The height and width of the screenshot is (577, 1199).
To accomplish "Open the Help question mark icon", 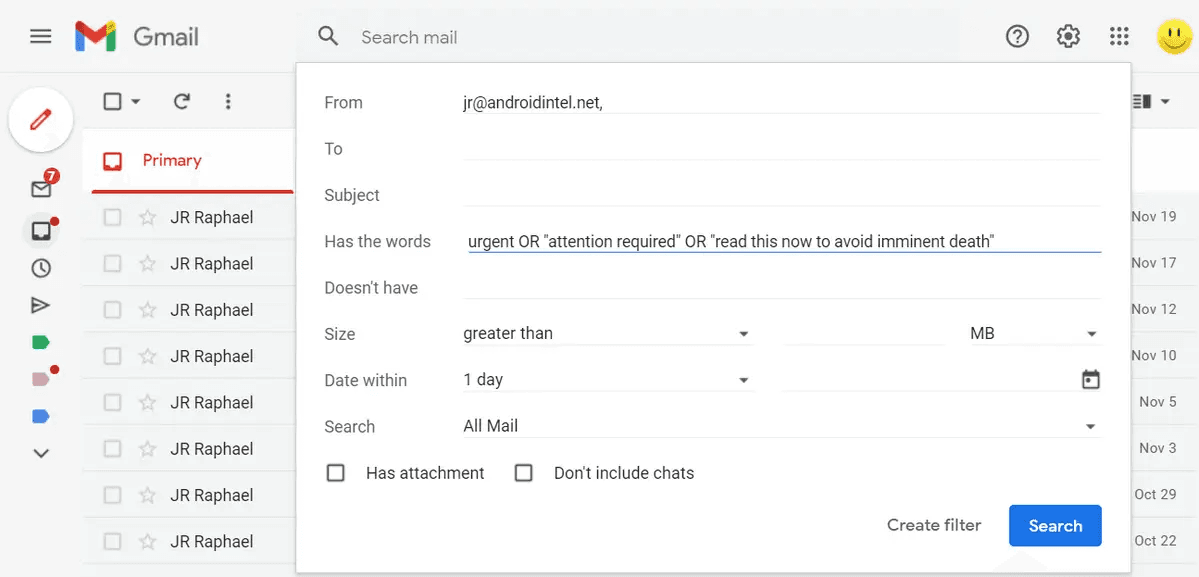I will click(1017, 36).
